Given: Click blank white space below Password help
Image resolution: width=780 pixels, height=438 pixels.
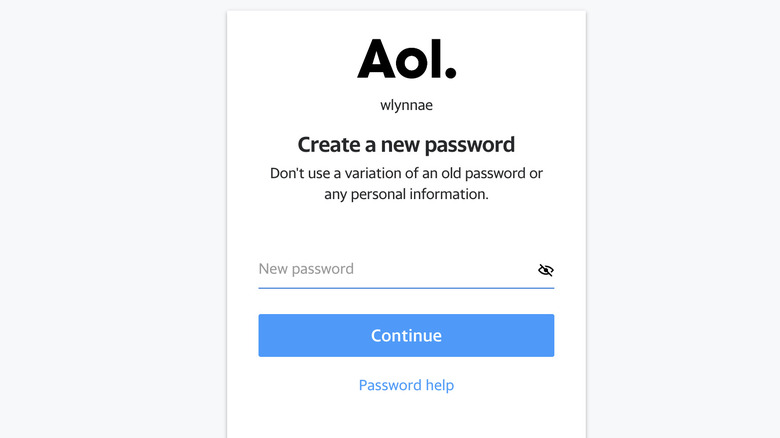Looking at the screenshot, I should point(406,418).
